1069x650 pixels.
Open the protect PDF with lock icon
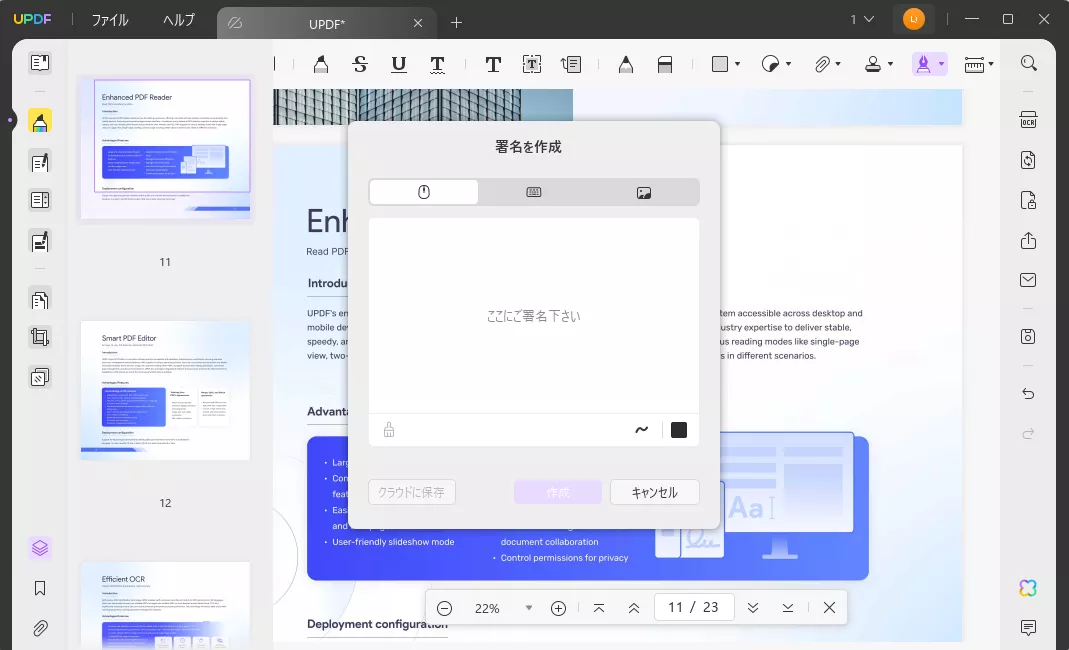pos(1028,201)
